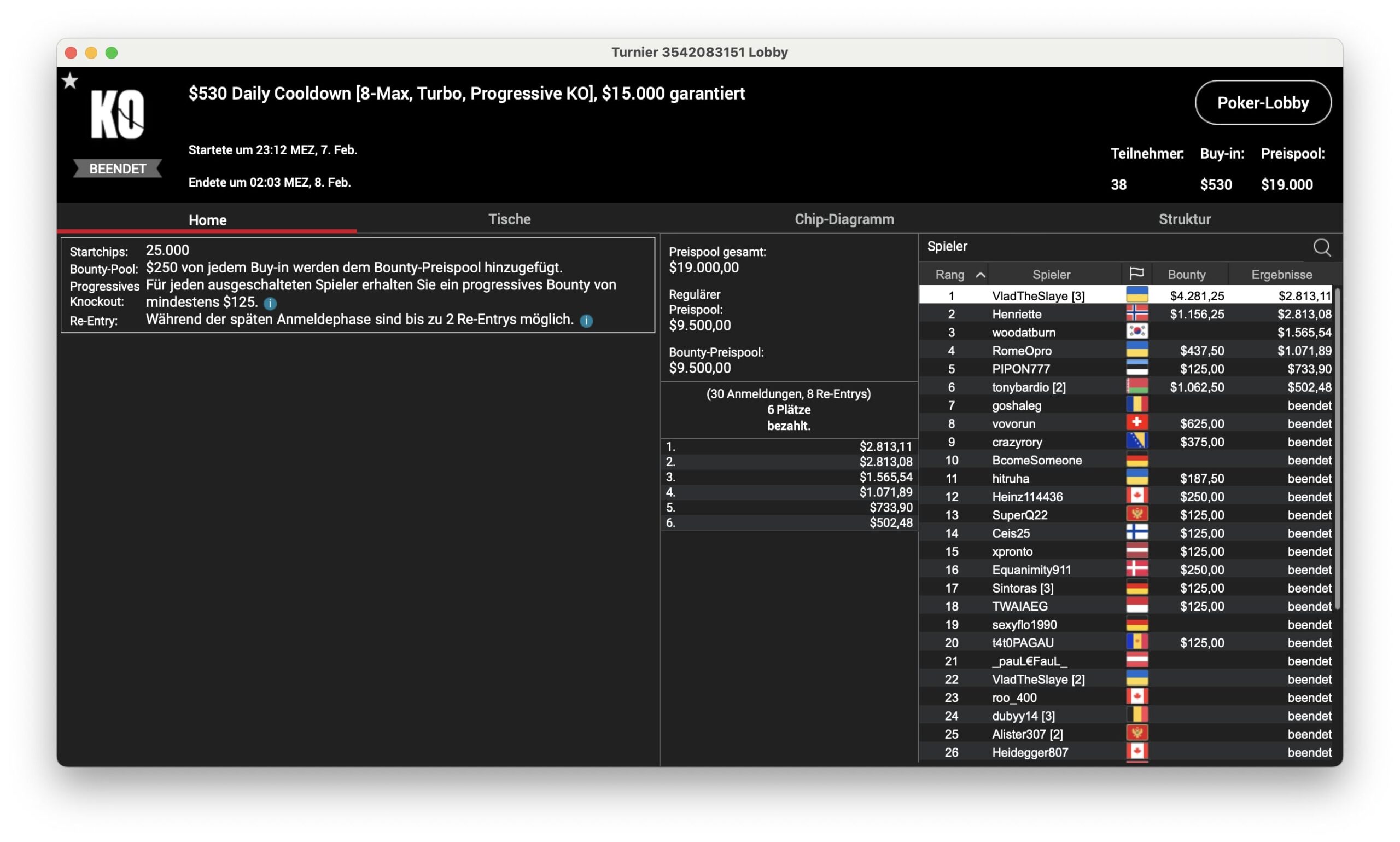Viewport: 1400px width, 842px height.
Task: Click the Spieler column header
Action: pos(1051,275)
